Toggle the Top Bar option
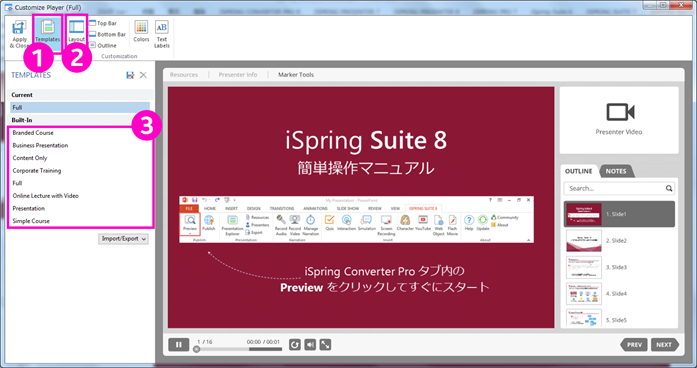Image resolution: width=697 pixels, height=368 pixels. tap(103, 23)
